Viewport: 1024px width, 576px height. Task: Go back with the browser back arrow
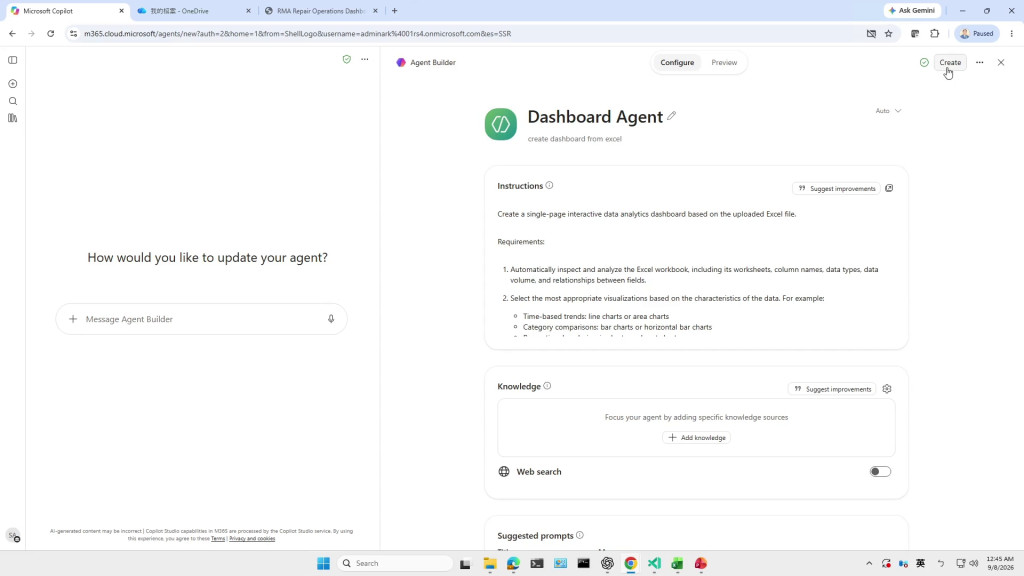[x=12, y=33]
